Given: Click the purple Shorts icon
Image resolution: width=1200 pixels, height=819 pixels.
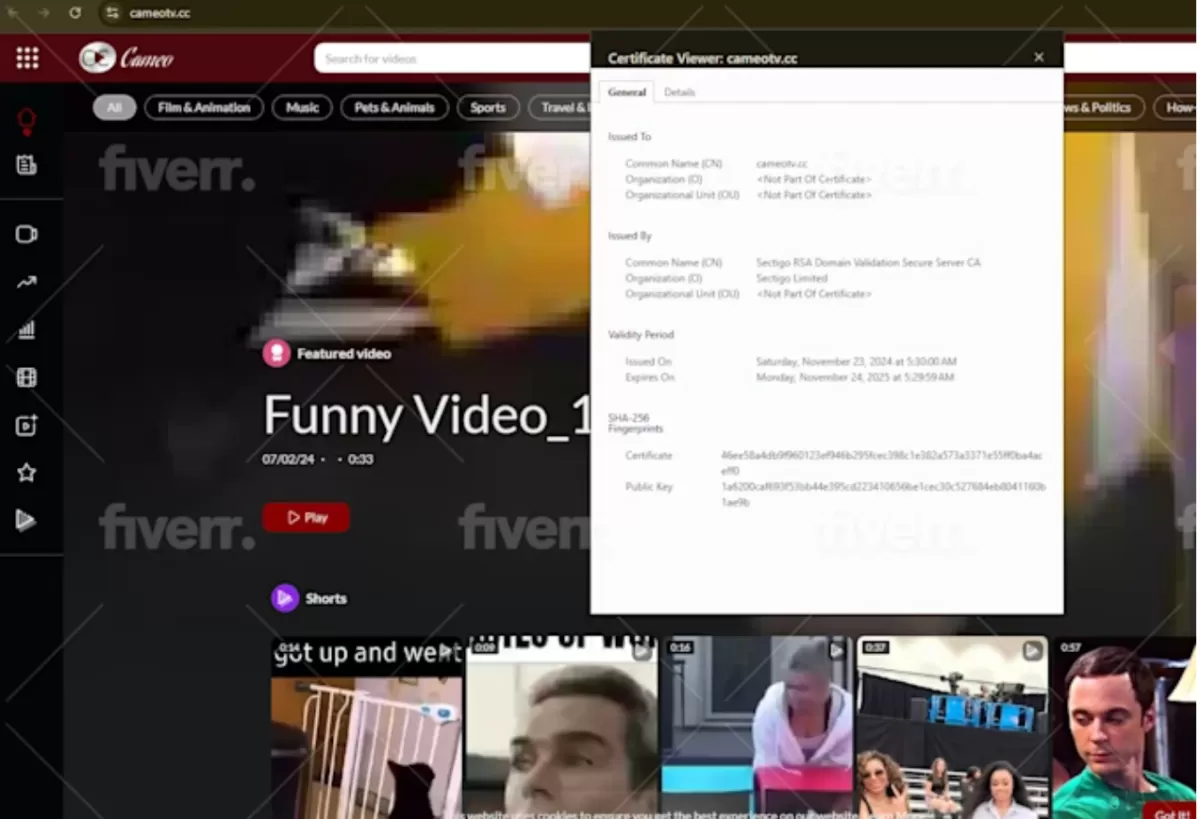Looking at the screenshot, I should [285, 598].
